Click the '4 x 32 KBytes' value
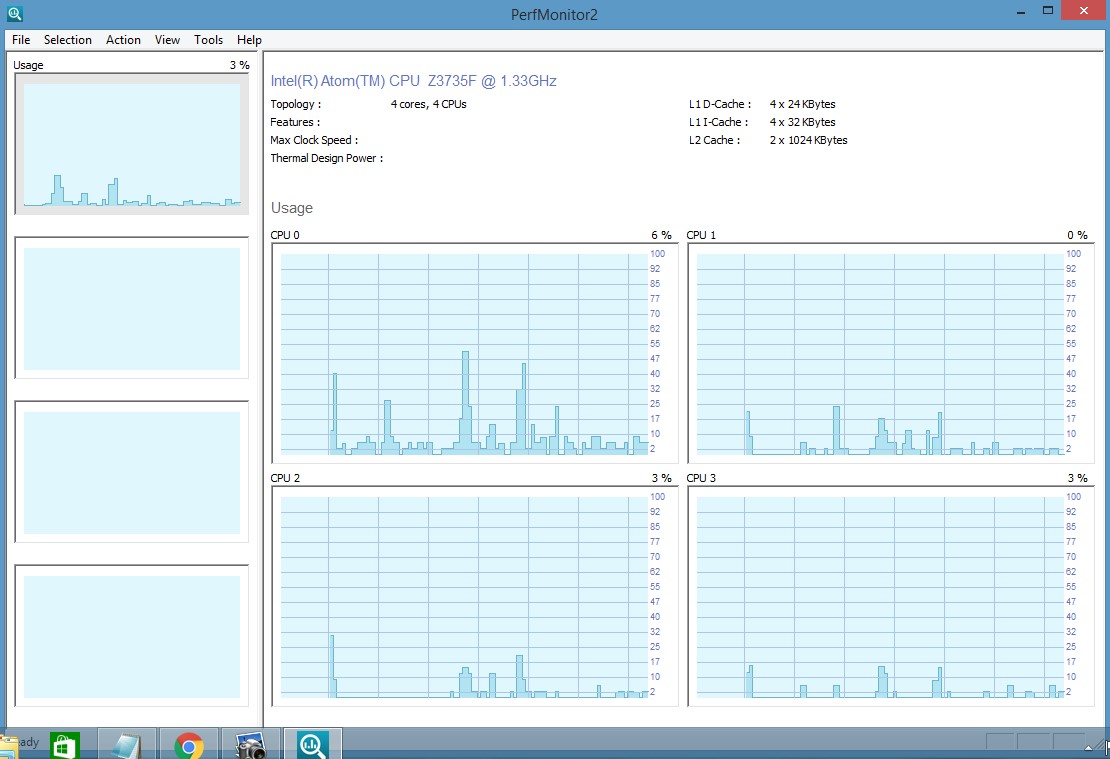1110x759 pixels. coord(803,122)
